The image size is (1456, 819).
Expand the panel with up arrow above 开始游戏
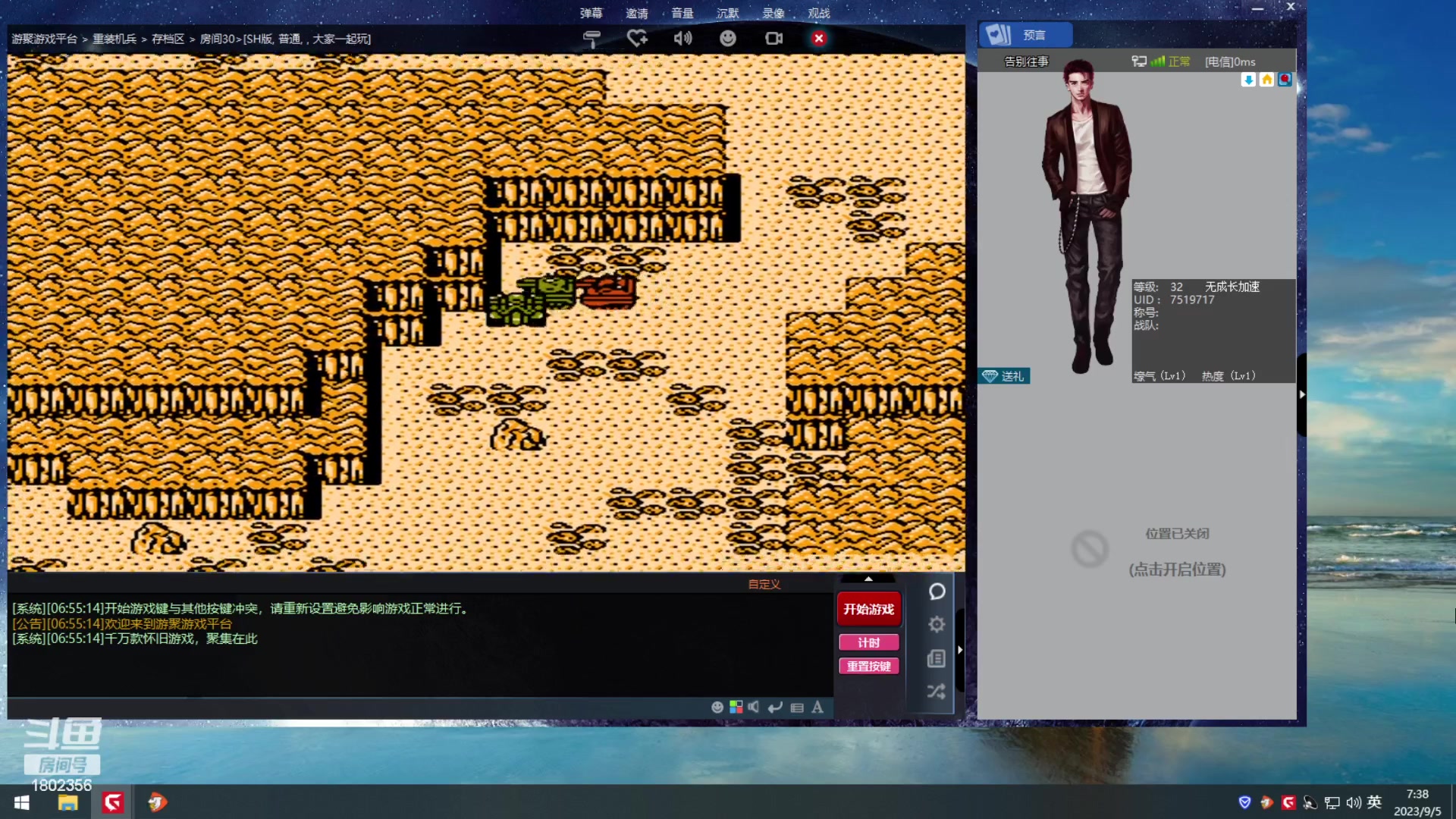(x=868, y=579)
